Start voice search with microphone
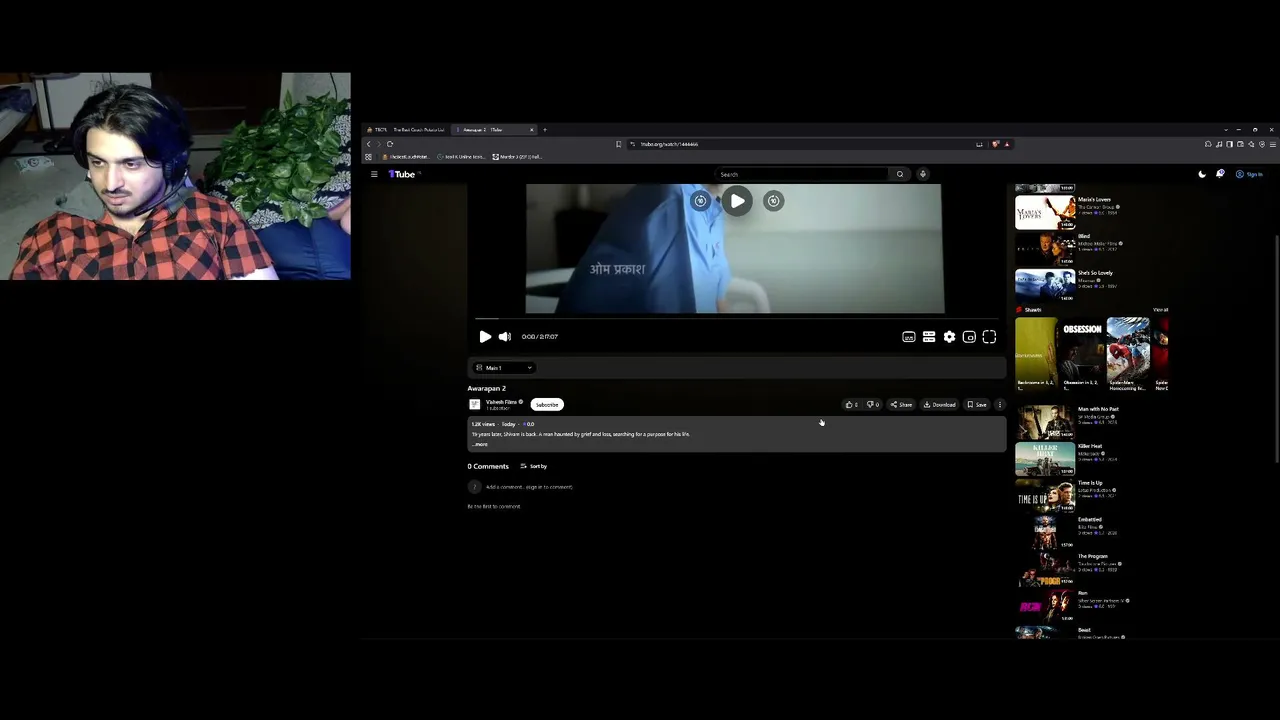The image size is (1280, 720). (x=923, y=174)
